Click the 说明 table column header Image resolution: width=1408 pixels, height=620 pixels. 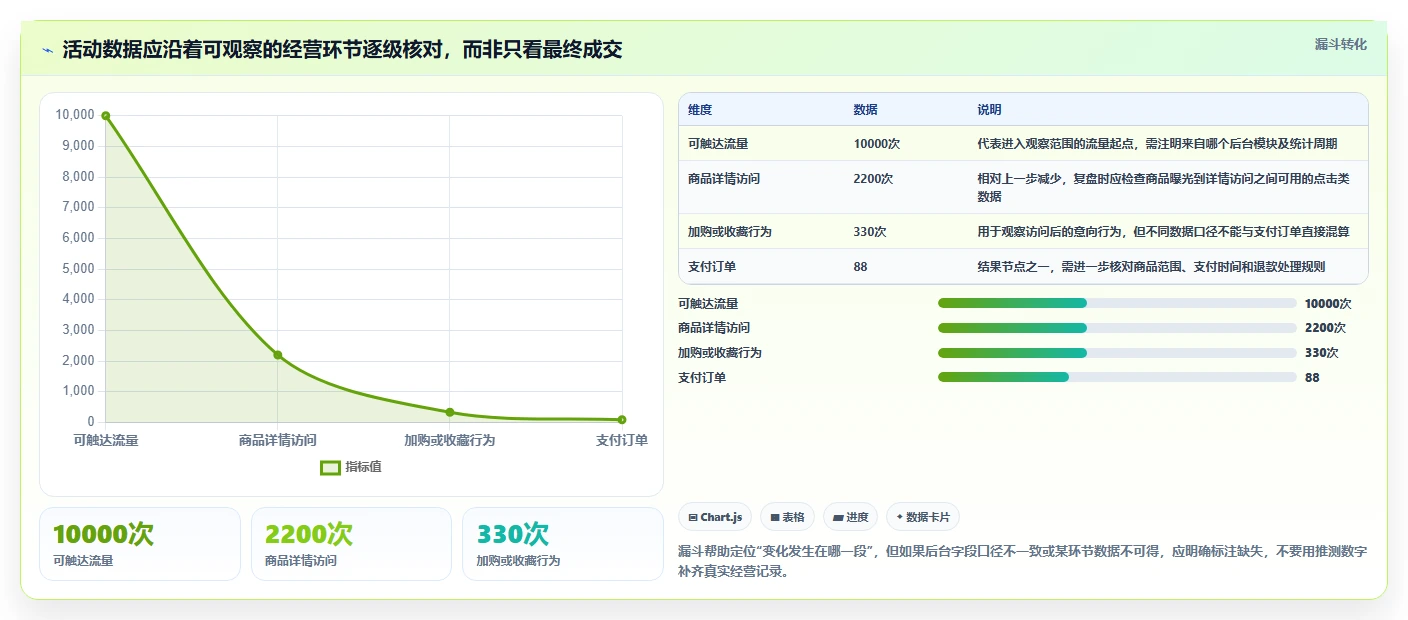coord(989,110)
